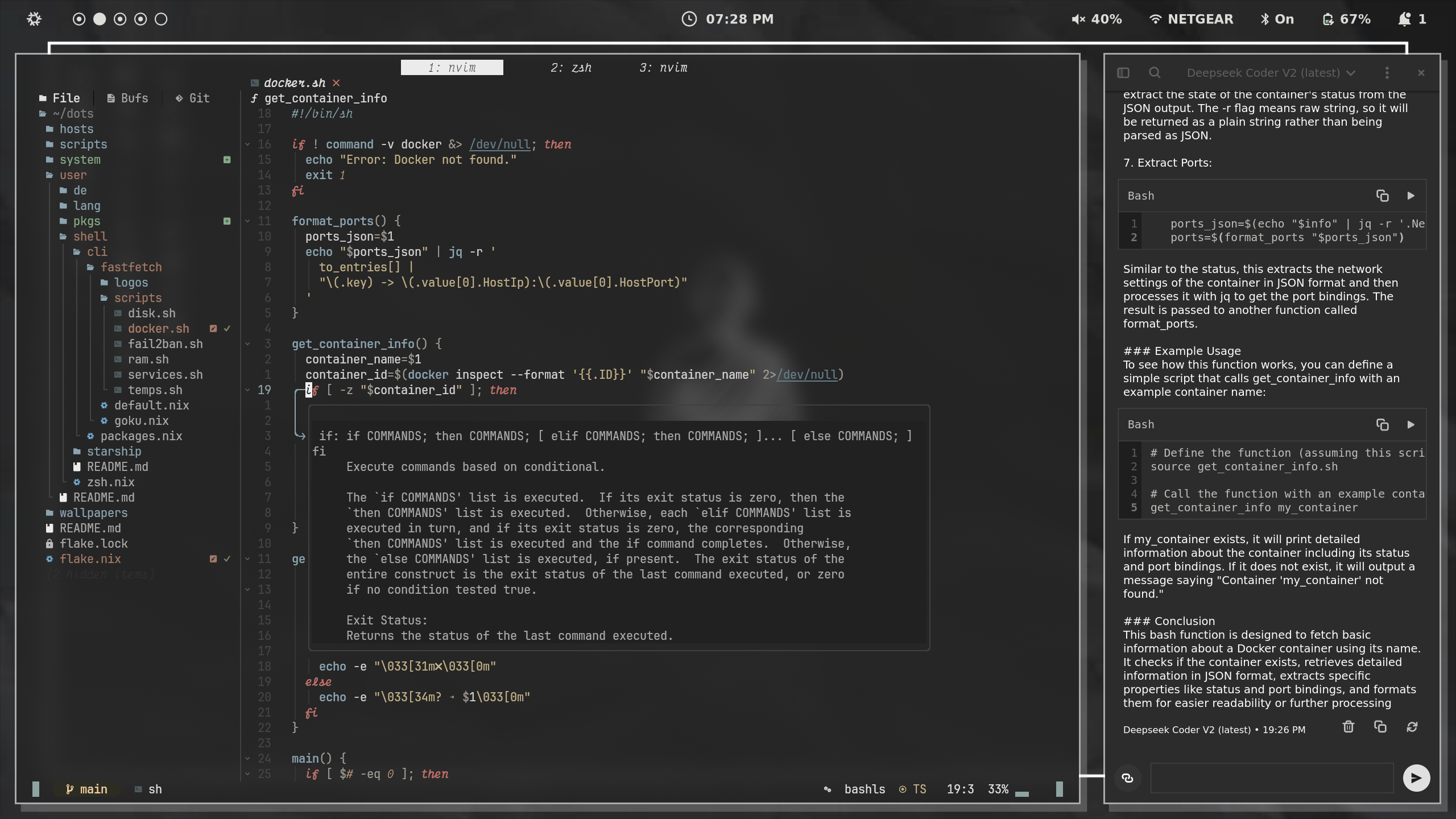This screenshot has height=819, width=1456.
Task: Toggle the Bluetooth On indicator
Action: (1277, 19)
